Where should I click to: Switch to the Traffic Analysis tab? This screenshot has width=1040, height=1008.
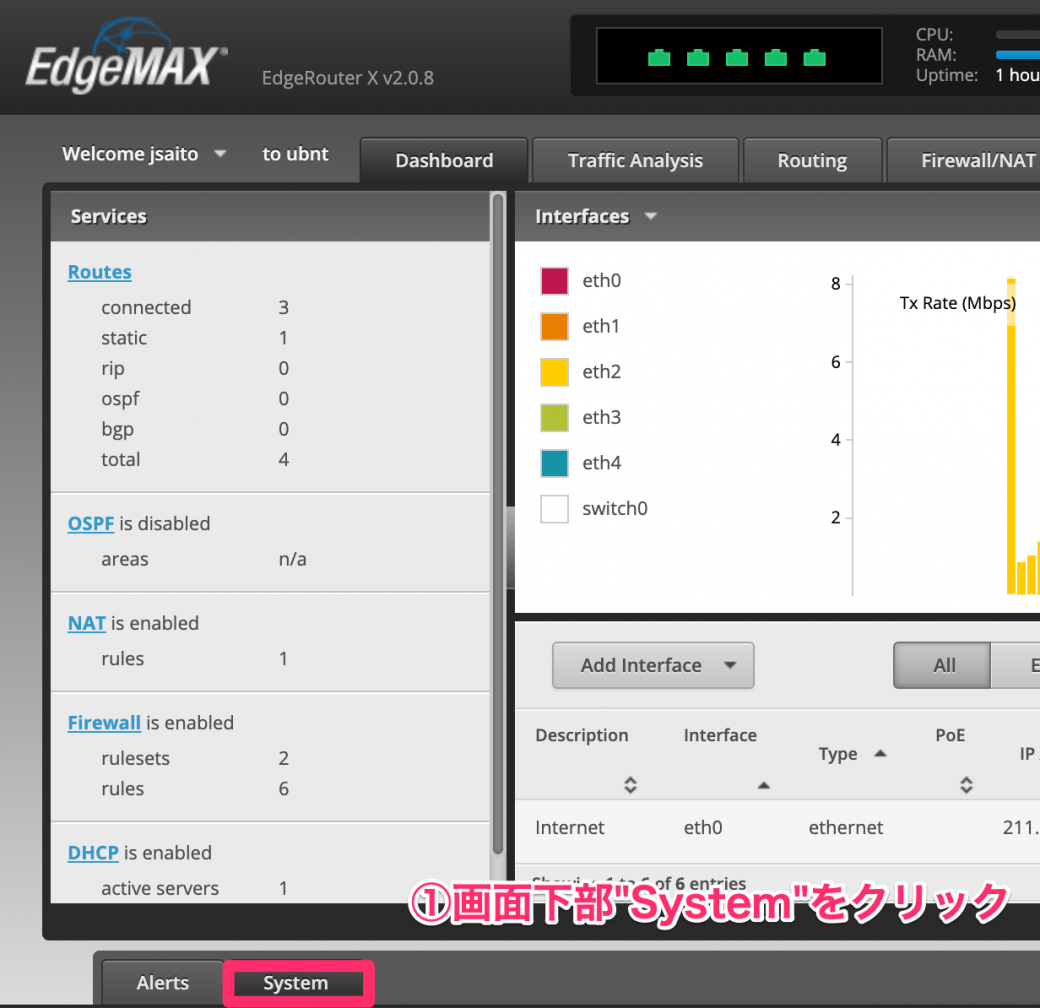(x=635, y=160)
